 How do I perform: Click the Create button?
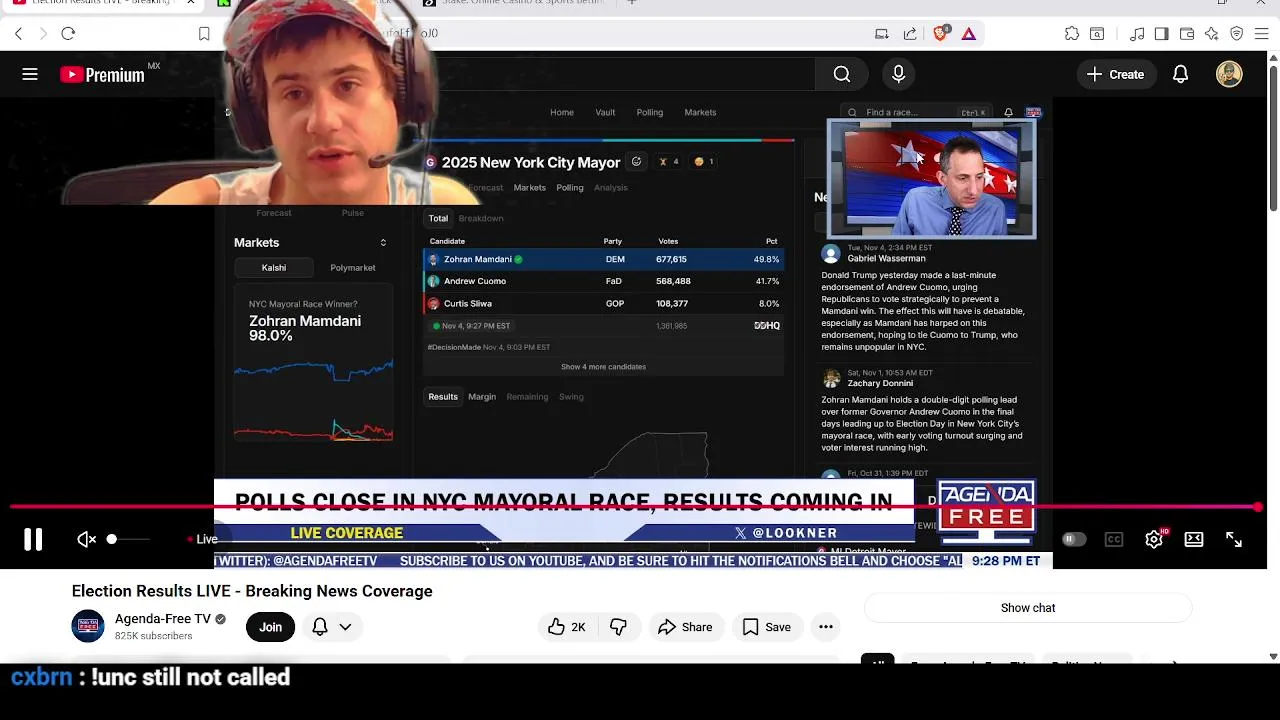coord(1115,74)
